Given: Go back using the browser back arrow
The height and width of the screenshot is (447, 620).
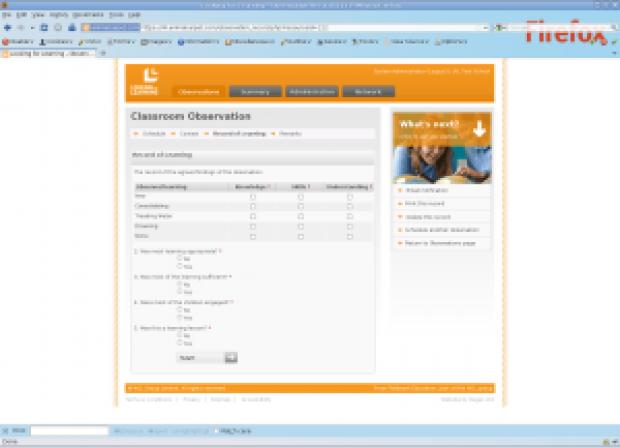Looking at the screenshot, I should pos(7,27).
